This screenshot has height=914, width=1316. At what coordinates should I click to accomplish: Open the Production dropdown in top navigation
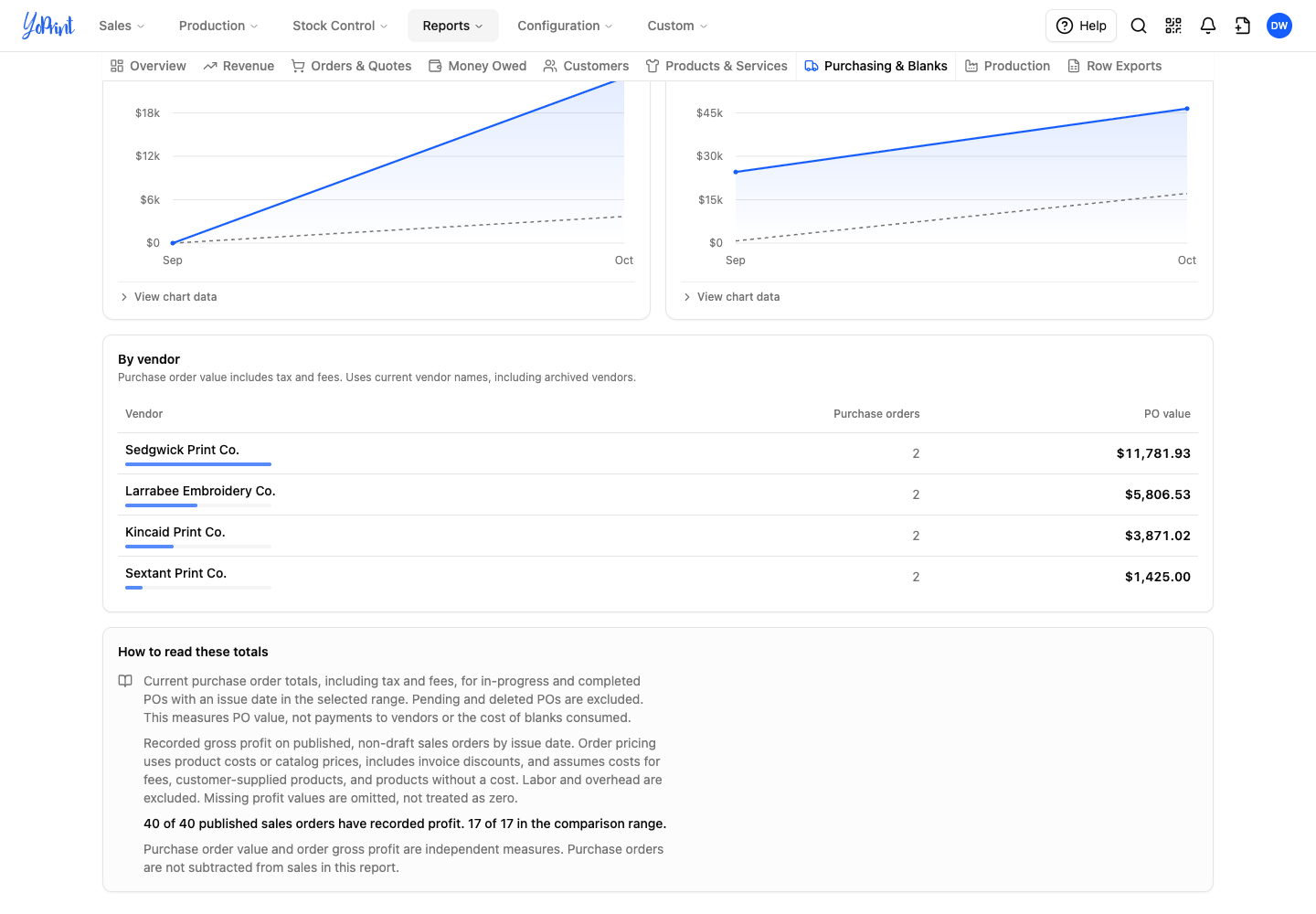tap(218, 26)
